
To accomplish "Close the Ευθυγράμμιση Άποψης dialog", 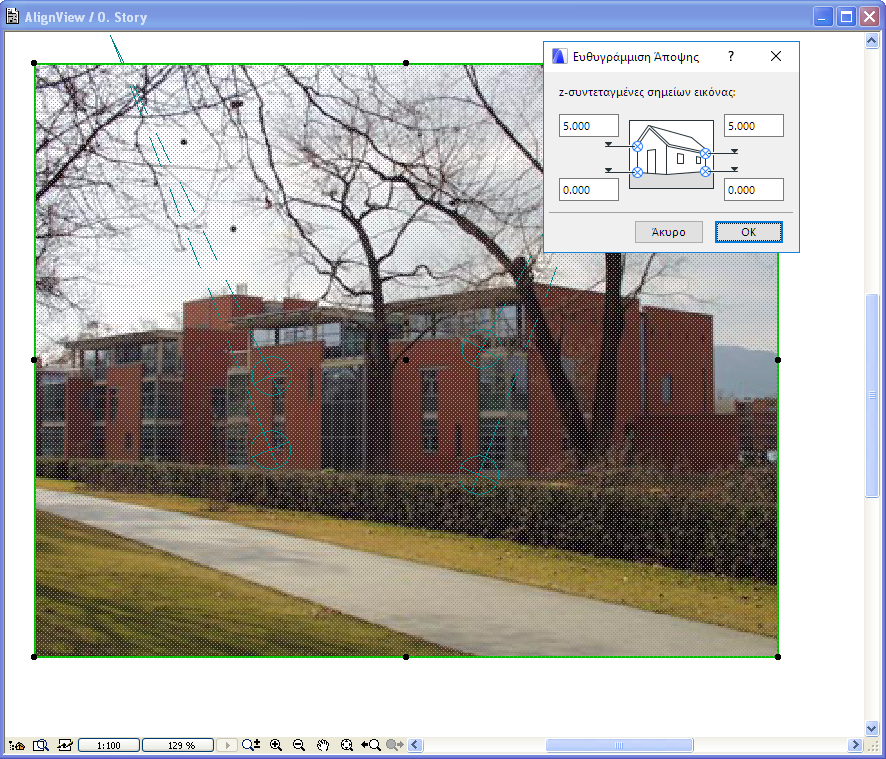I will (x=776, y=56).
